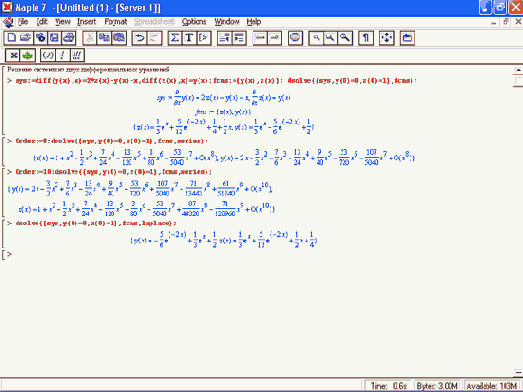
Task: Undo the last action with the arrow icon
Action: coord(139,38)
